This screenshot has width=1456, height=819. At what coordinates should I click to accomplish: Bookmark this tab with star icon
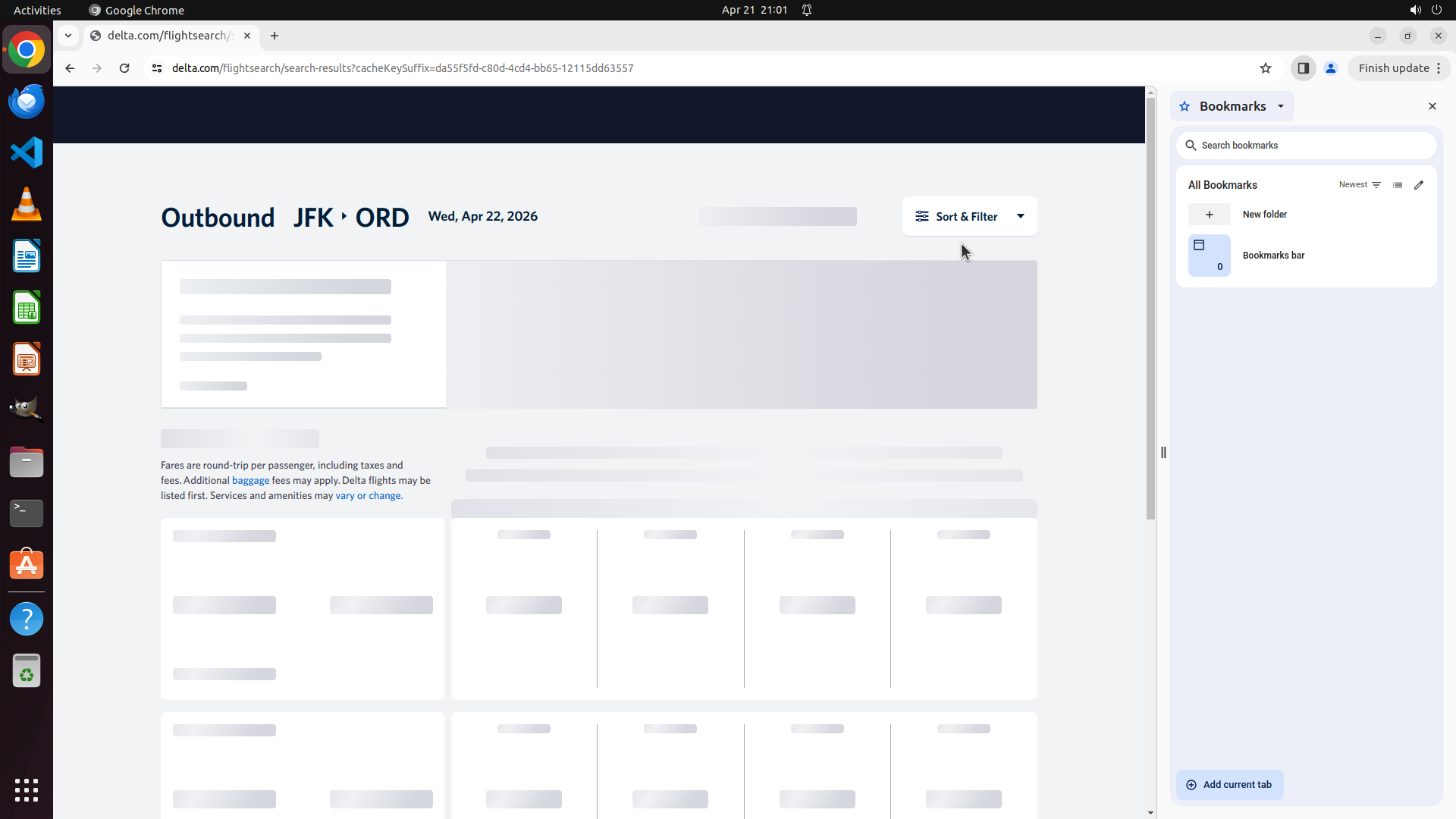point(1265,68)
